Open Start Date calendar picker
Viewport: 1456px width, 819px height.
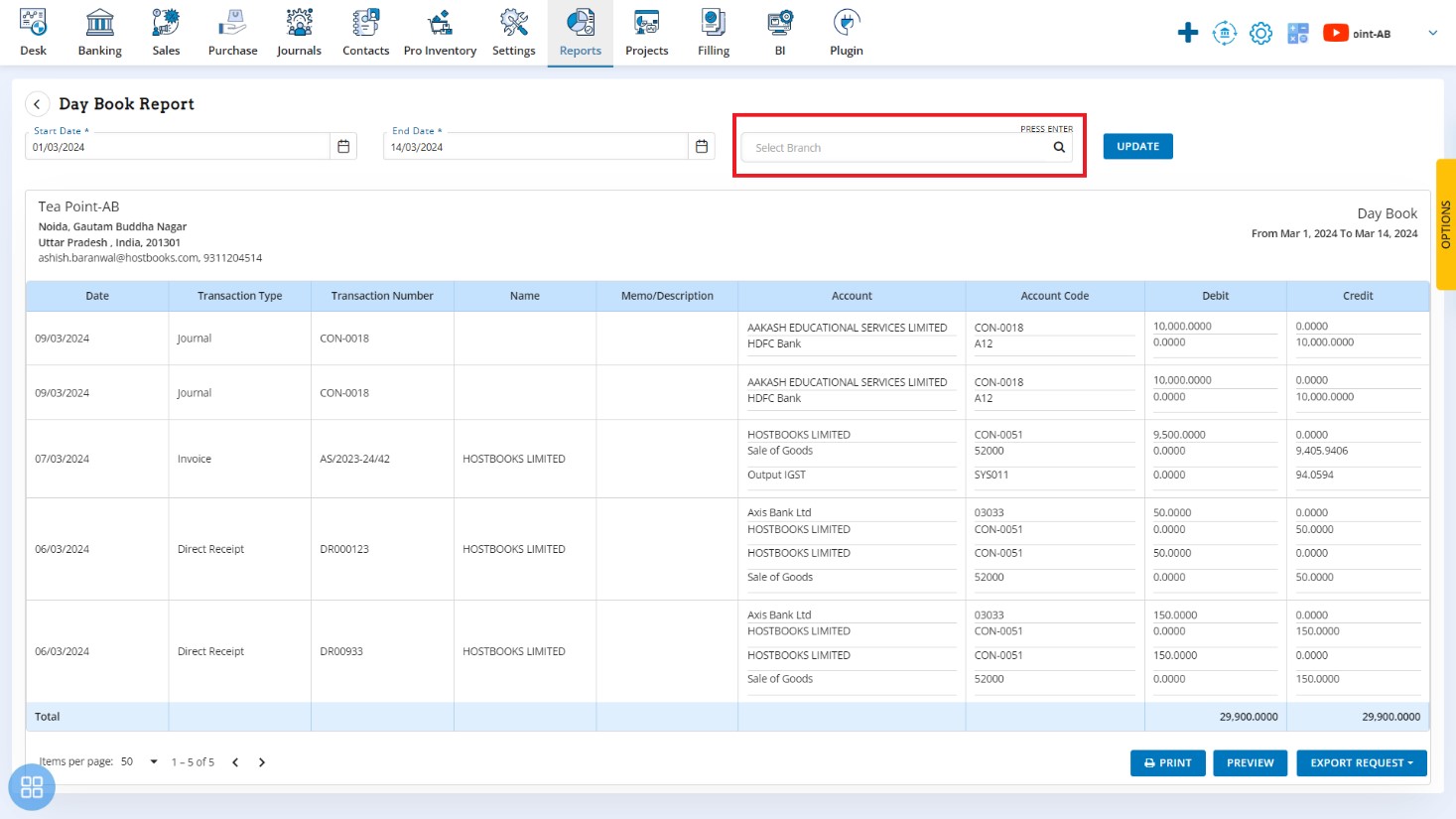[x=343, y=146]
